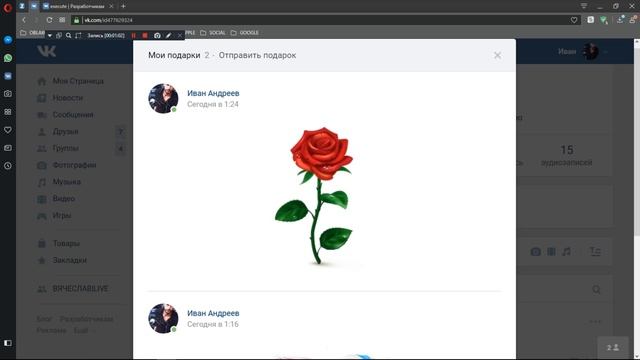Click the video attach icon on the wall

coord(551,251)
